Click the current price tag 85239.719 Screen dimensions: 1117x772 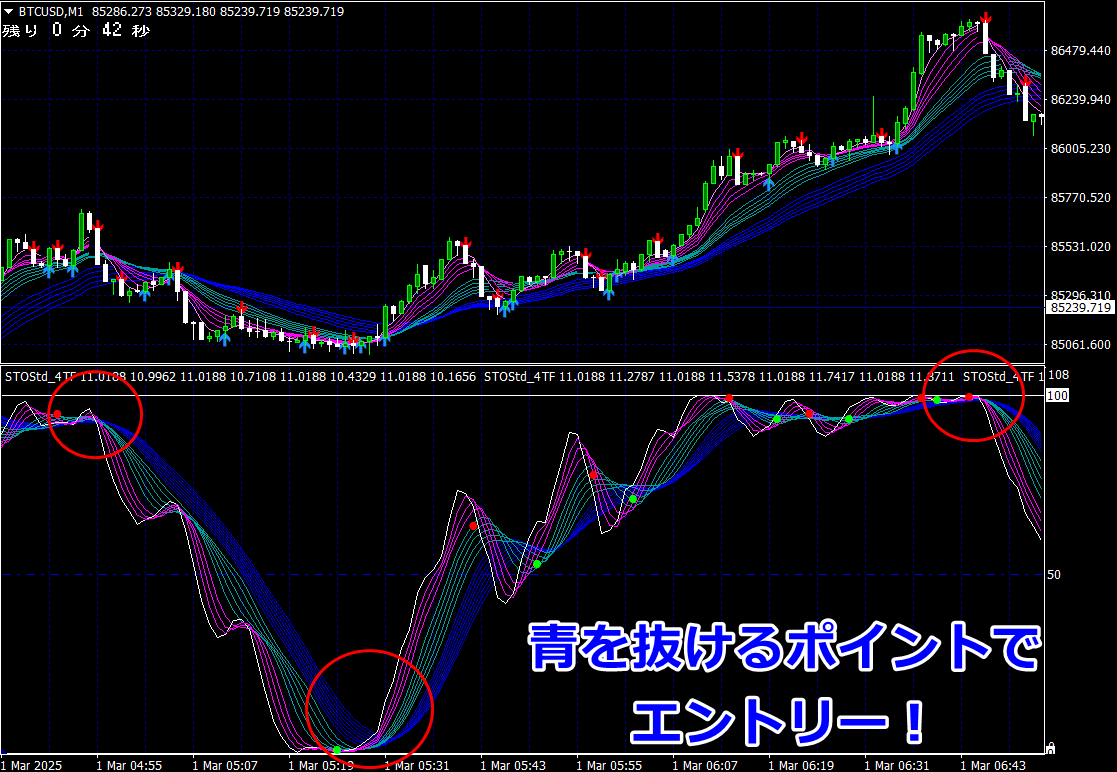[1081, 308]
